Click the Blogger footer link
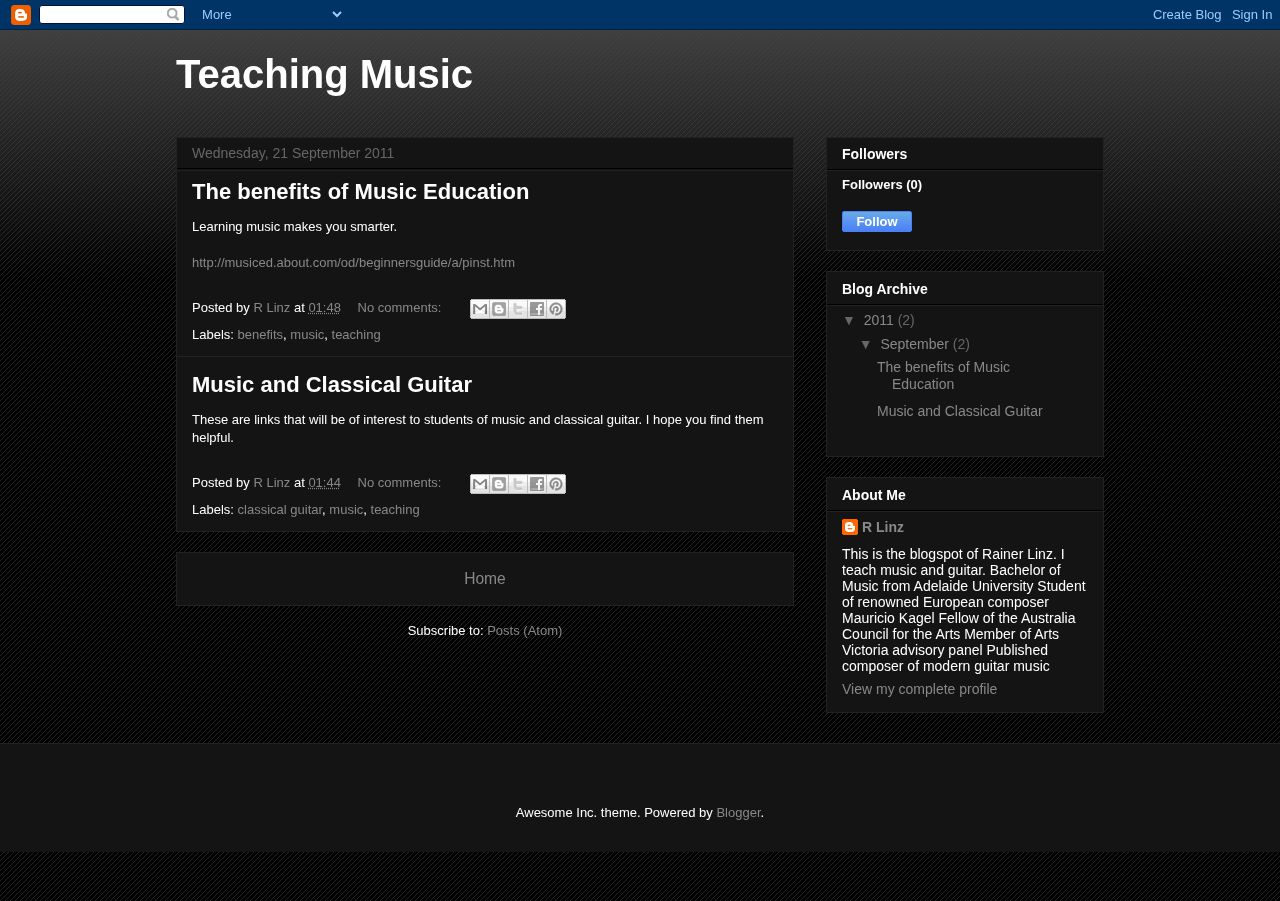 tap(738, 813)
